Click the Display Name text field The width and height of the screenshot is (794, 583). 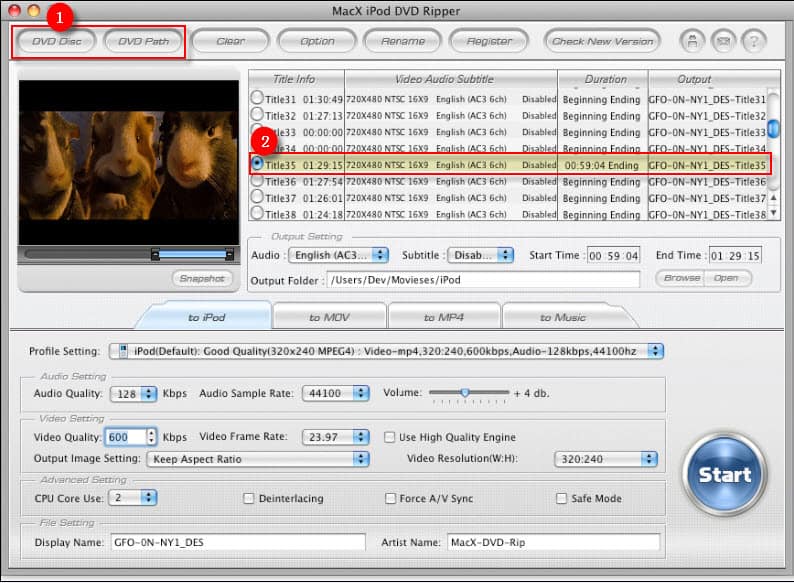point(231,542)
